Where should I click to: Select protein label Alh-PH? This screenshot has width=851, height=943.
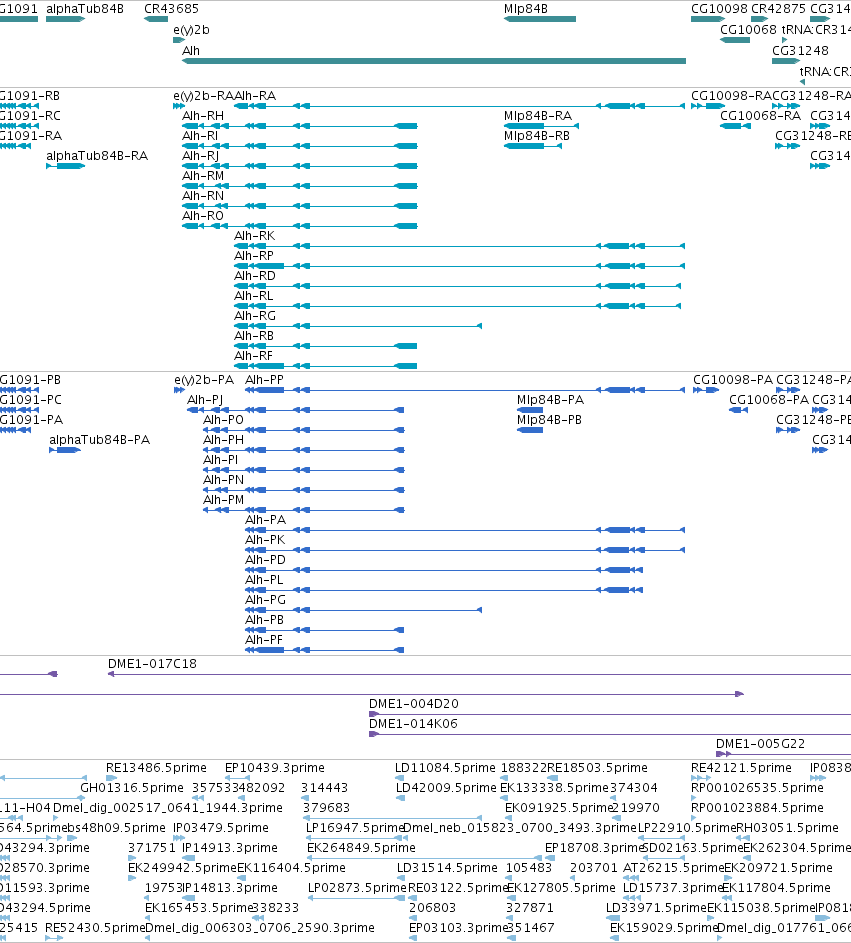click(x=223, y=440)
